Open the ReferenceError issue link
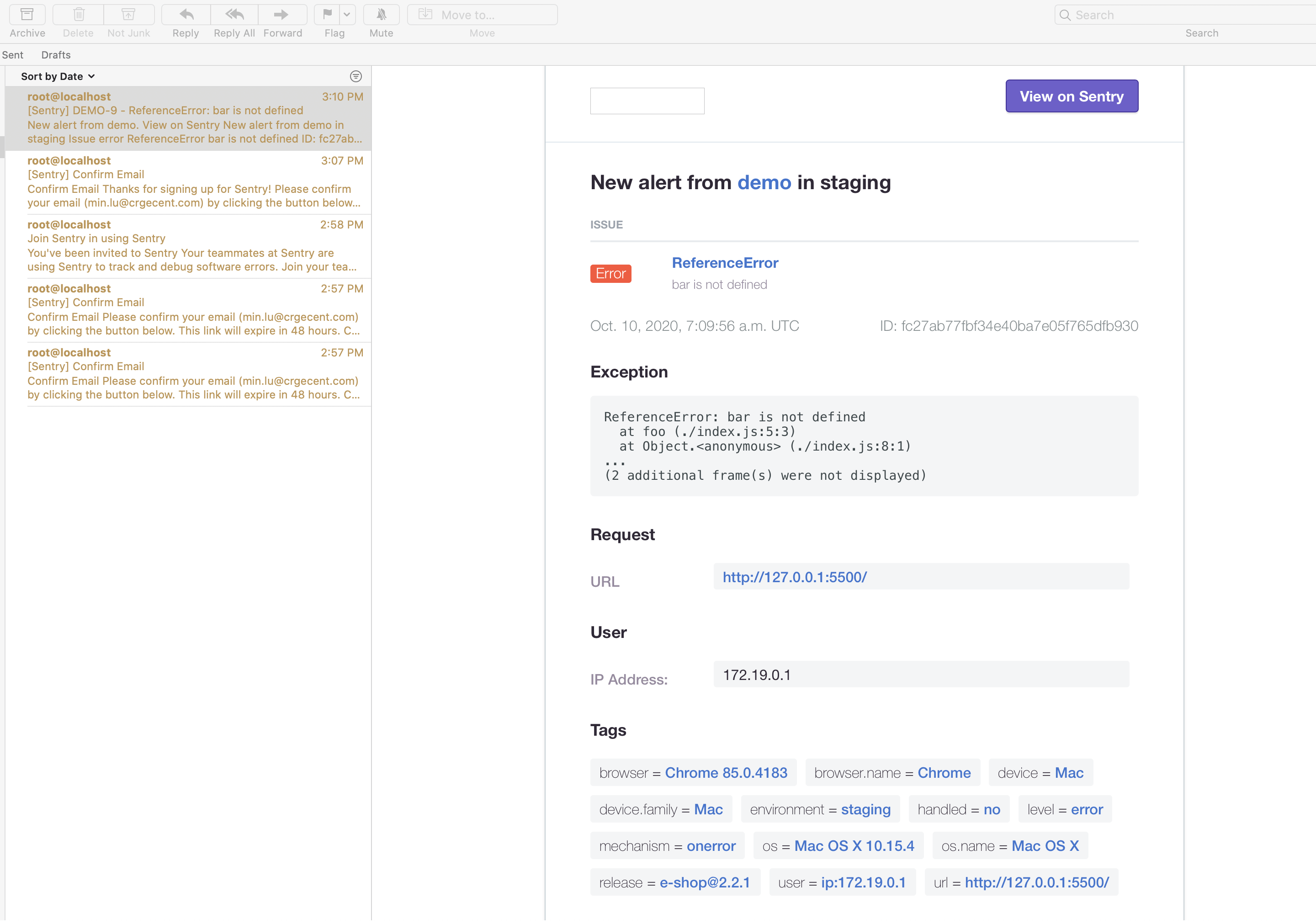 pos(725,263)
